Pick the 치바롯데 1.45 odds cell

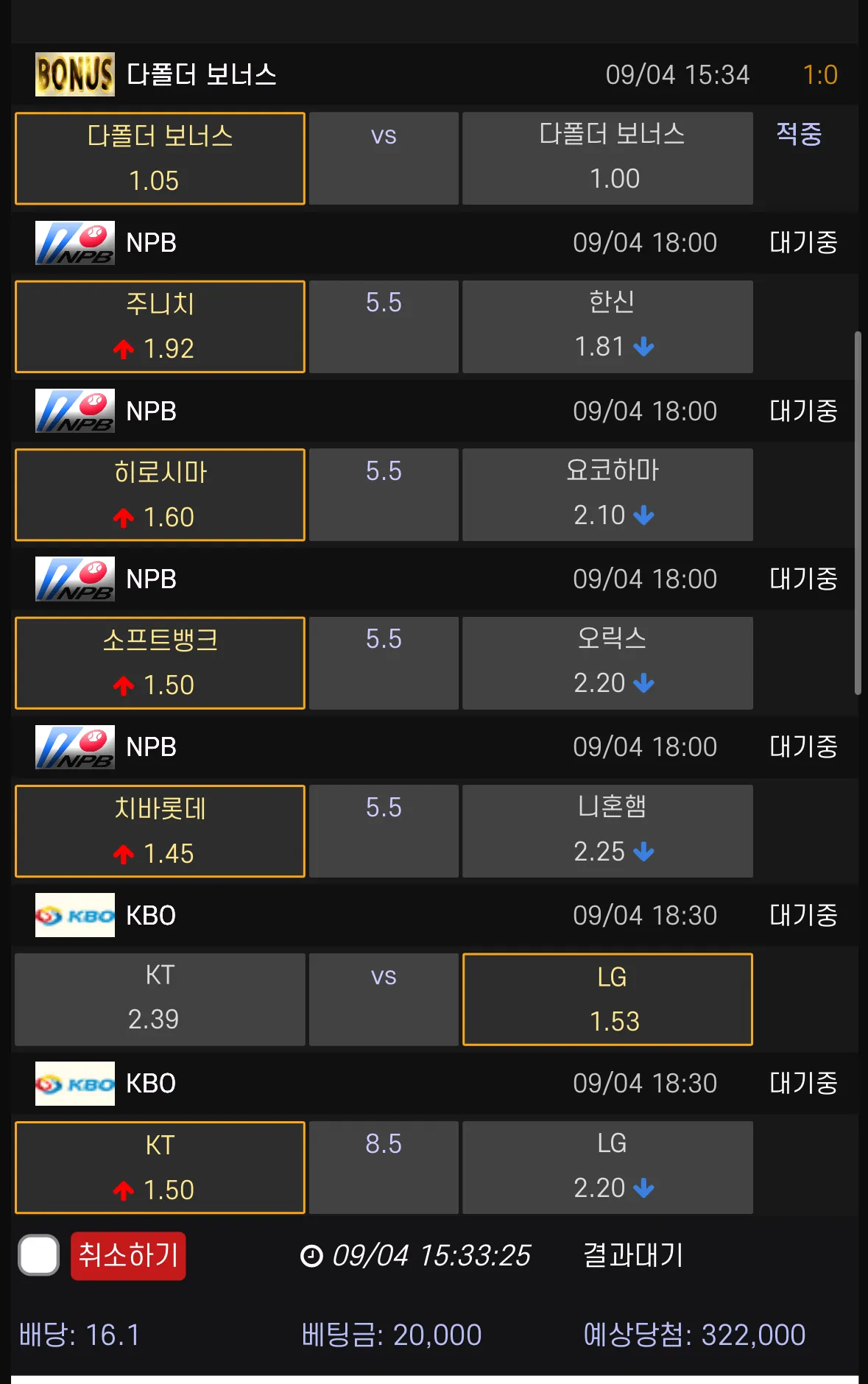pos(160,831)
